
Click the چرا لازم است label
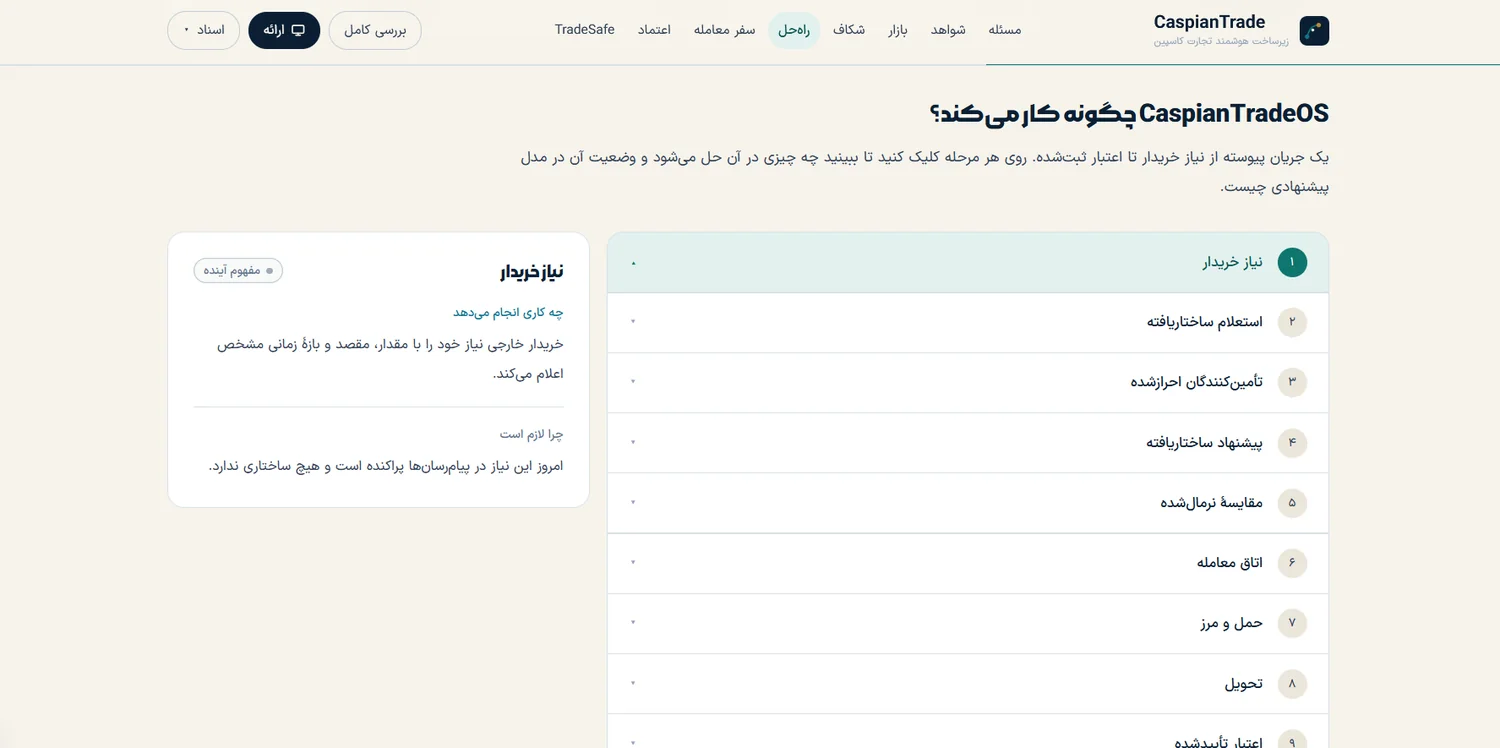pos(532,434)
